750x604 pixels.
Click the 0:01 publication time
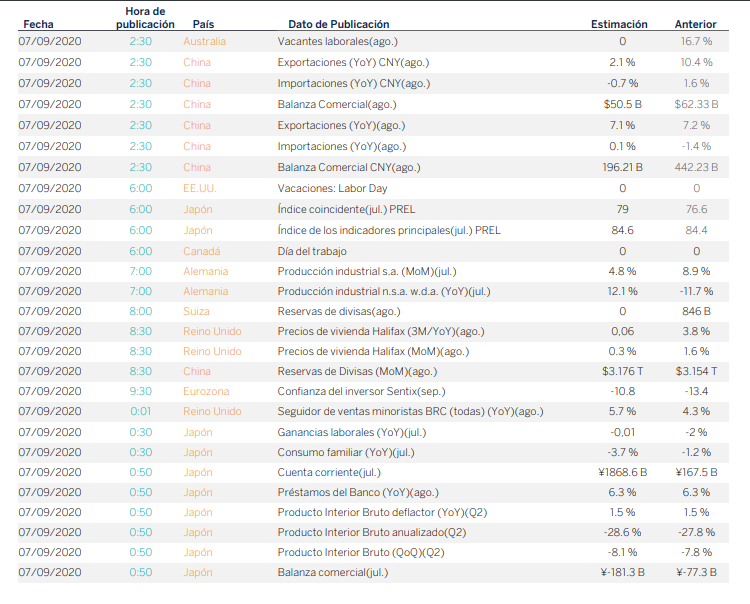[140, 412]
